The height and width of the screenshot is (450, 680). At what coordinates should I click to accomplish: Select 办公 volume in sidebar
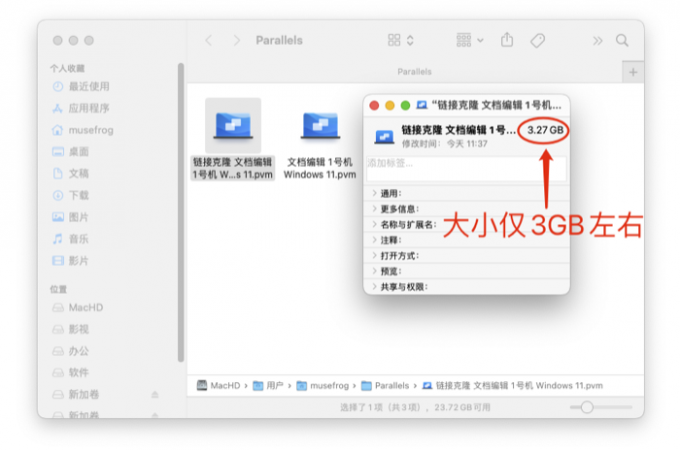tap(71, 351)
